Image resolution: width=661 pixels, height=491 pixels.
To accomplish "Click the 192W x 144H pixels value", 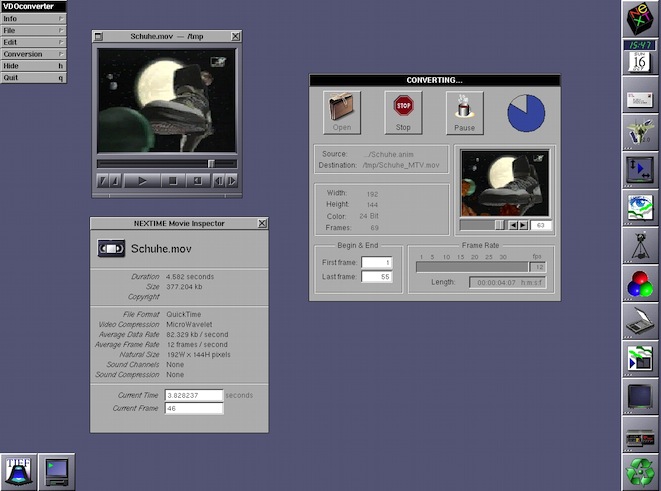I will (x=199, y=355).
